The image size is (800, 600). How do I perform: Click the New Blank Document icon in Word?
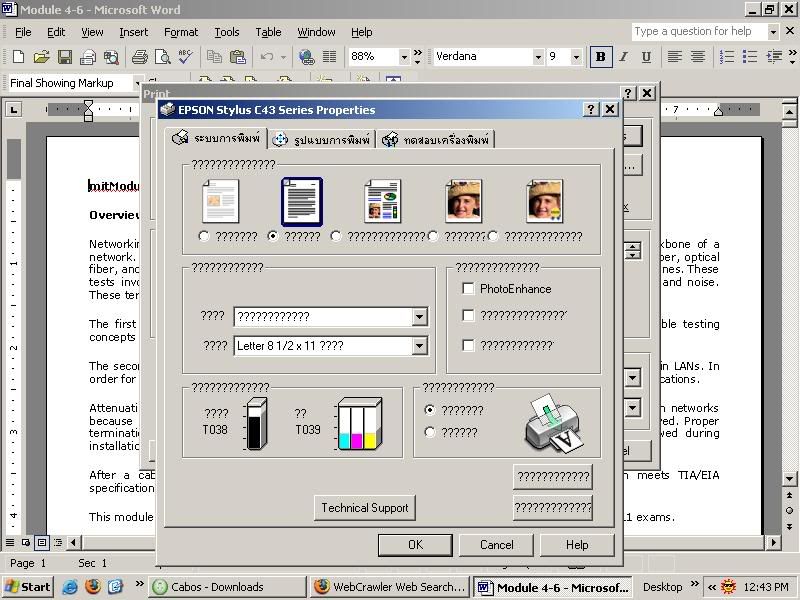[x=18, y=57]
